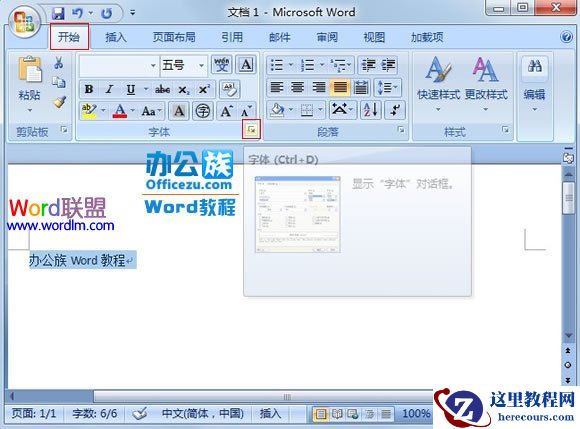Copy the selected text
This screenshot has height=429, width=580.
point(58,82)
